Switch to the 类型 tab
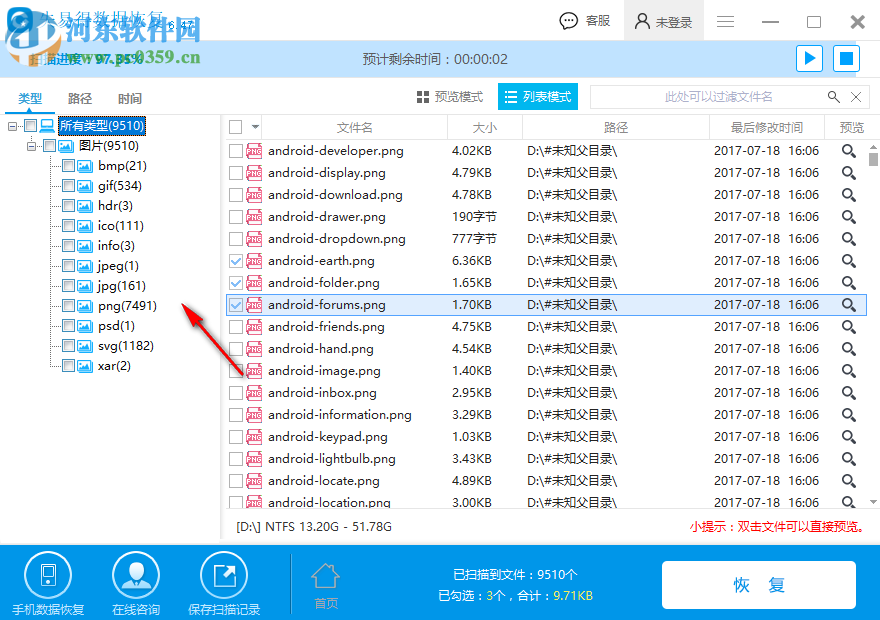Image resolution: width=880 pixels, height=620 pixels. click(30, 99)
